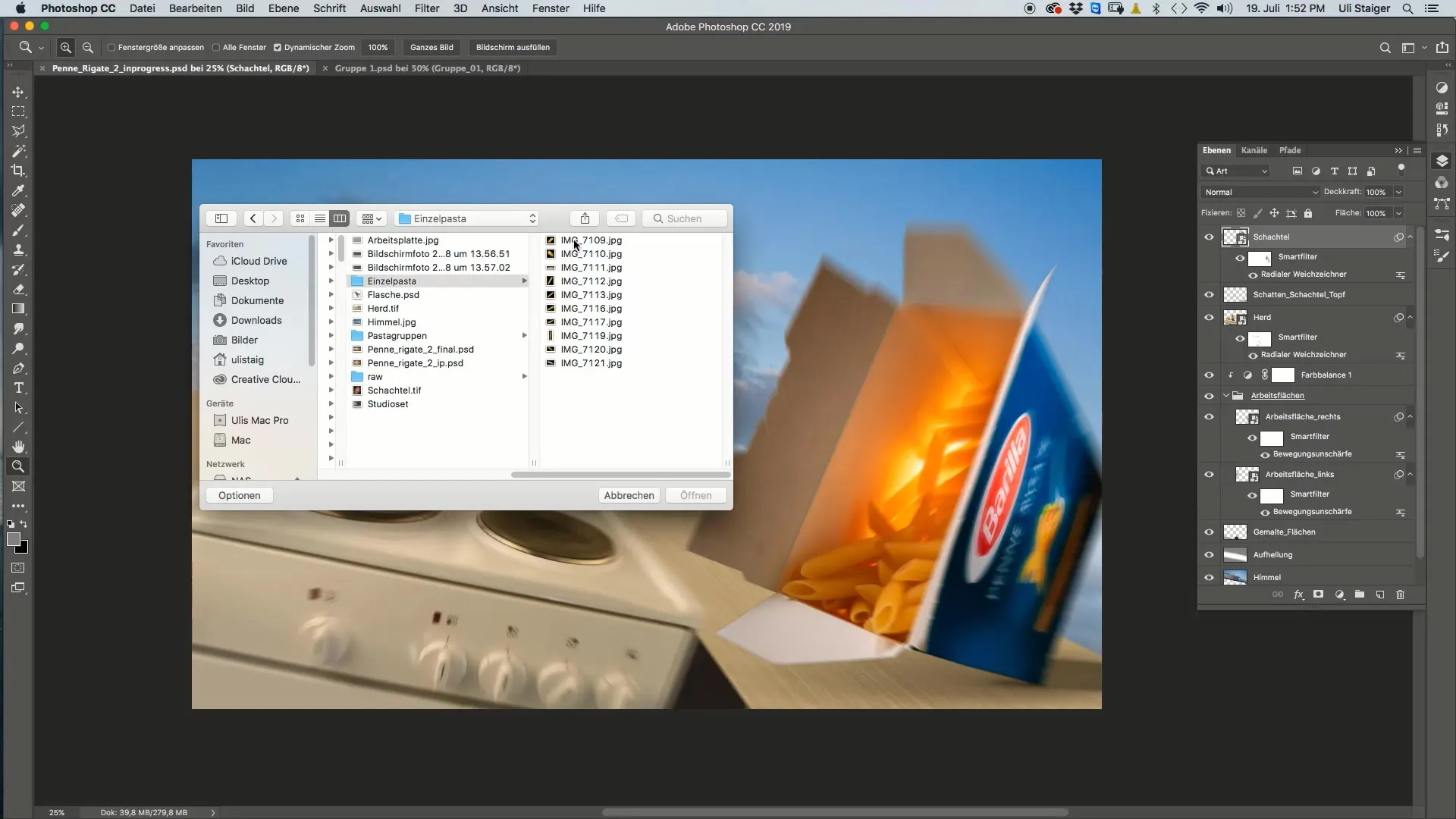Open the Auswahl menu

pos(380,8)
